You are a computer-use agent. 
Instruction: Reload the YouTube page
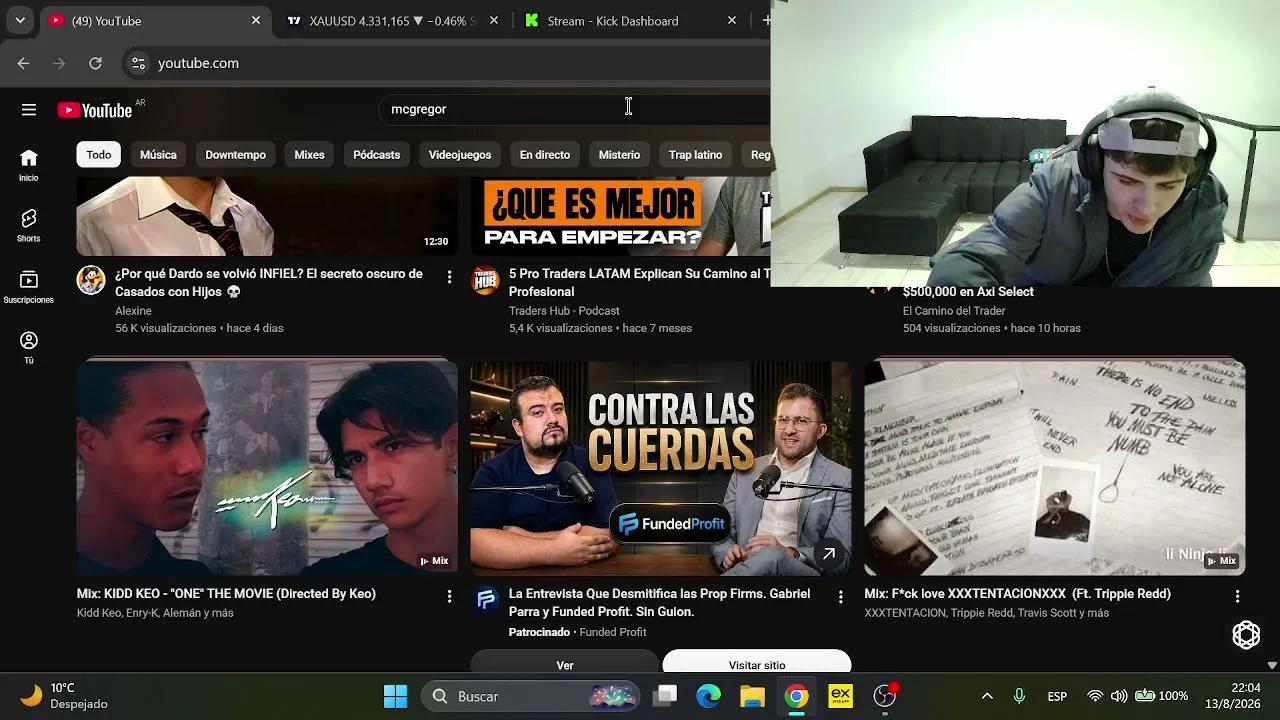point(95,63)
